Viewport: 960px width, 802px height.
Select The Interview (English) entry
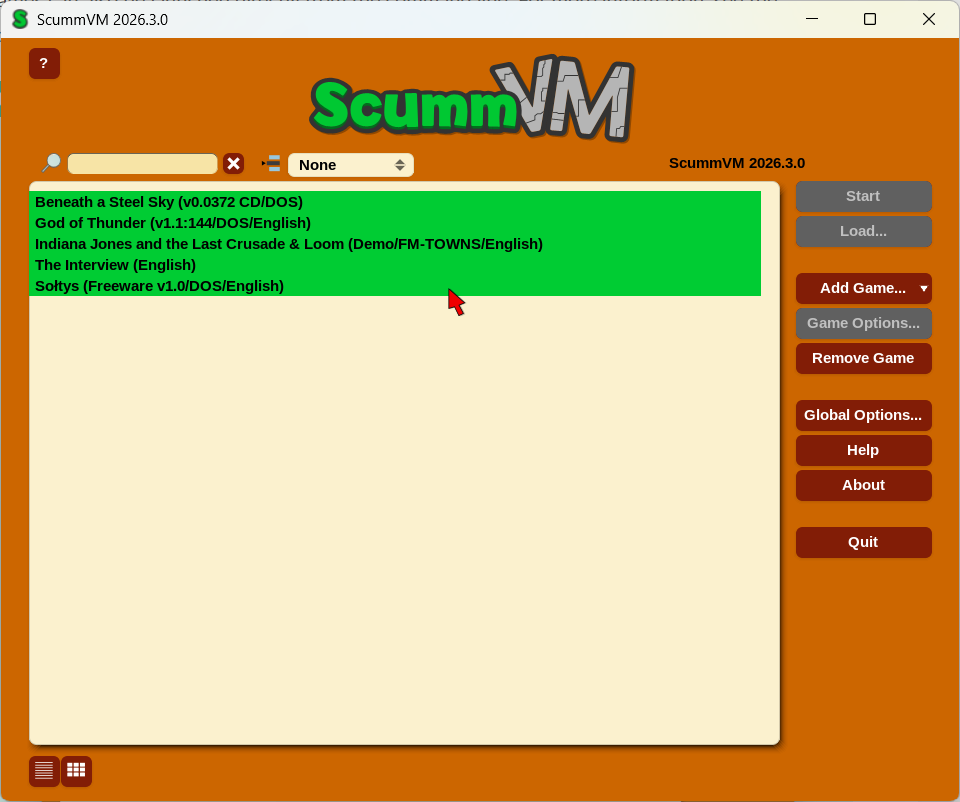395,265
